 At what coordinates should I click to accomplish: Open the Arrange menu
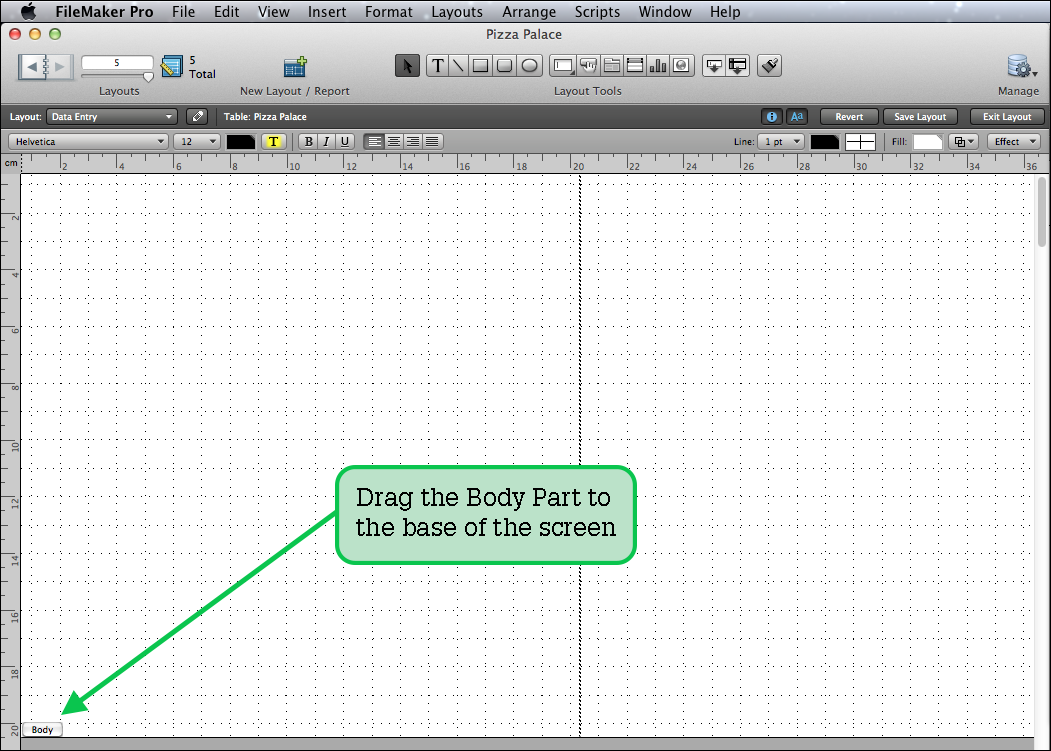(529, 11)
